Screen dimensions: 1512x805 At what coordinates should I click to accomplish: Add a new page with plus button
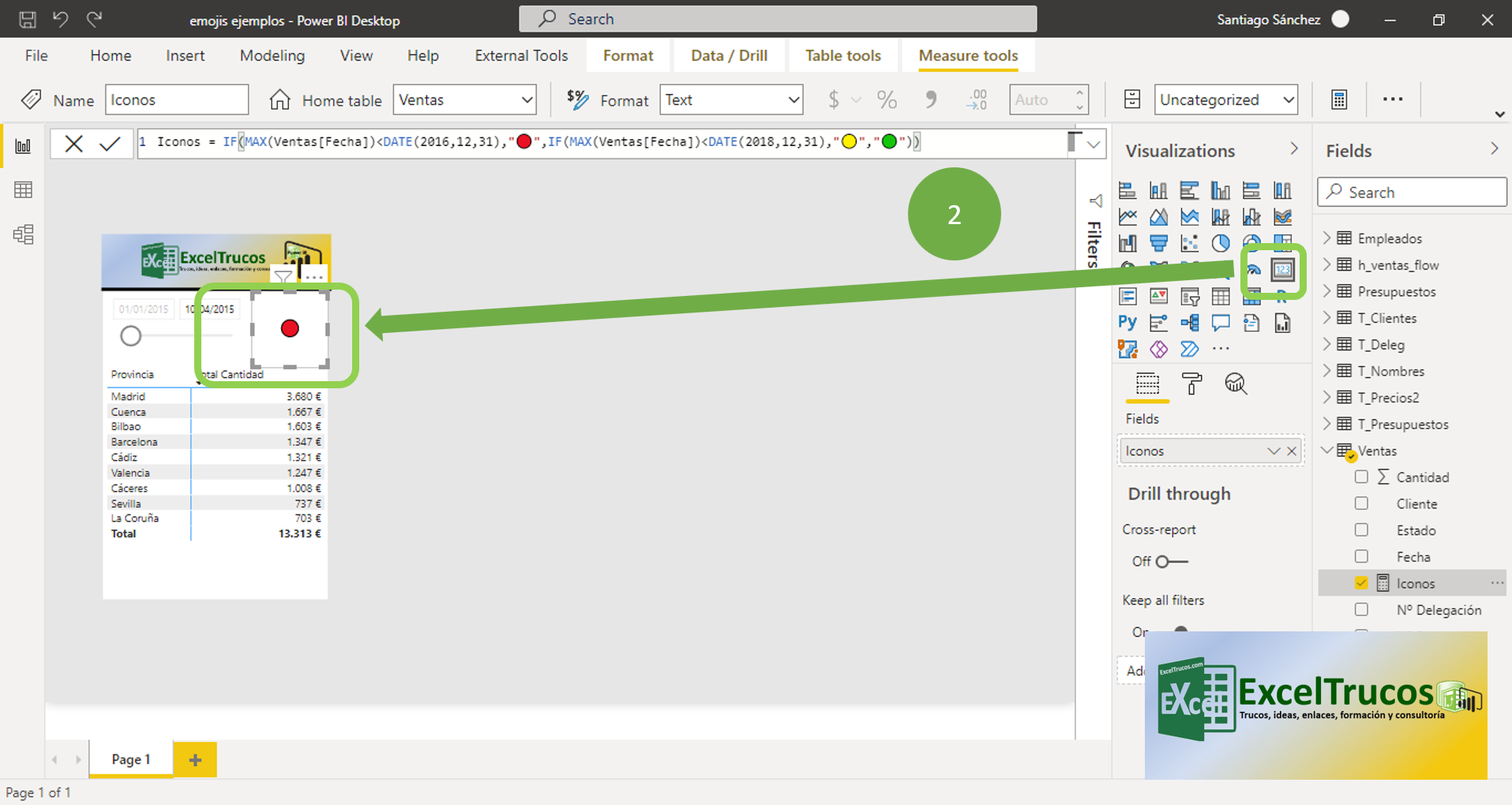(x=195, y=760)
